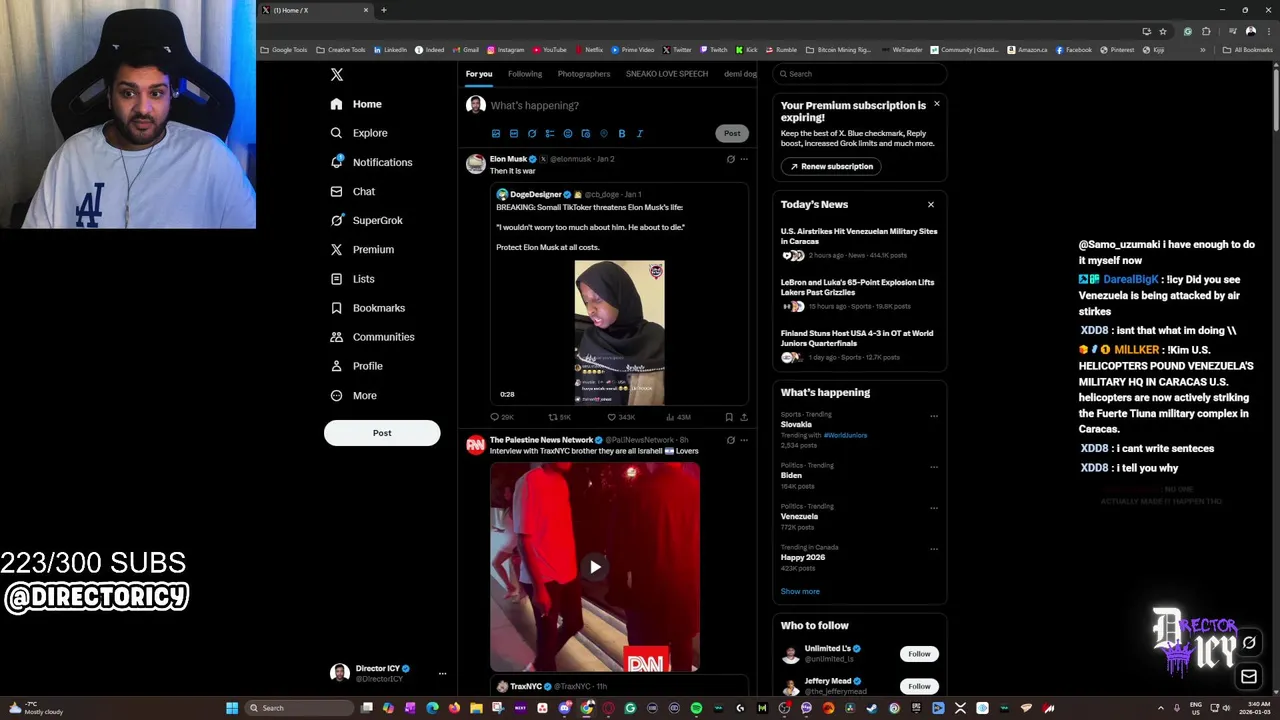The width and height of the screenshot is (1280, 720).
Task: Play the DogeDesigner quoted video
Action: 619,333
